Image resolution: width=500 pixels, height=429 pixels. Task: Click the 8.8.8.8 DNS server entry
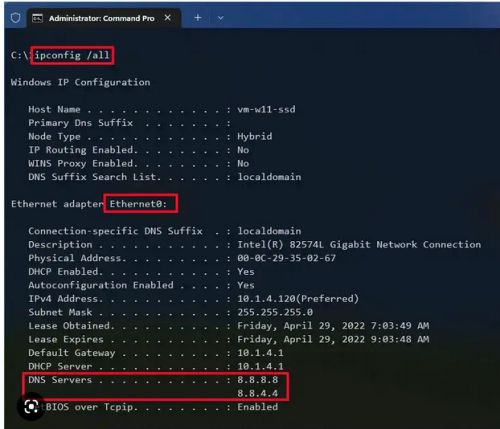[258, 380]
